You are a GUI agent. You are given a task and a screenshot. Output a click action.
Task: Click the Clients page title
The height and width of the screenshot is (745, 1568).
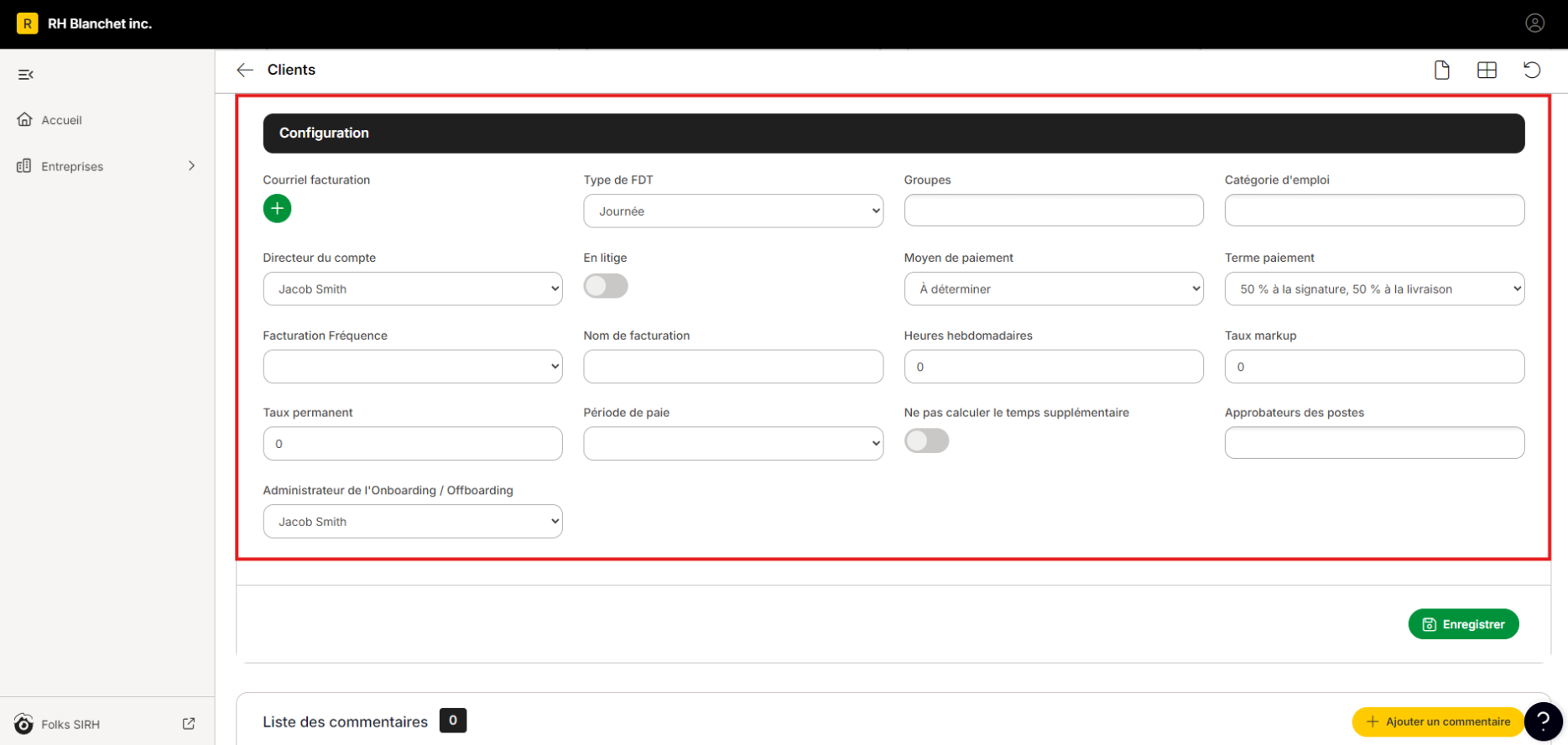(x=291, y=70)
